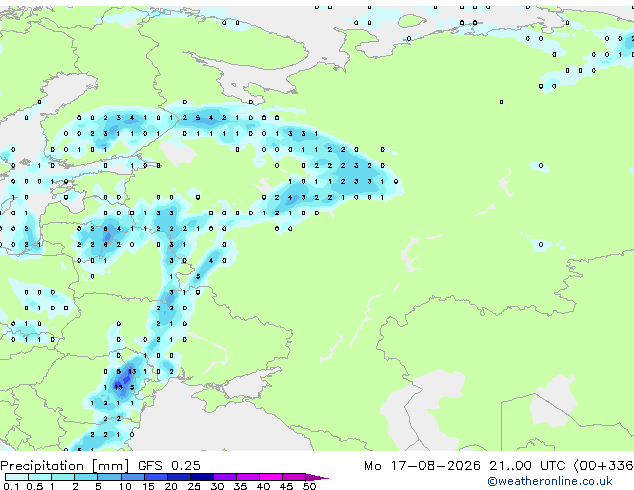The width and height of the screenshot is (634, 490).
Task: Click the '50' legend scale label
Action: pos(309,486)
